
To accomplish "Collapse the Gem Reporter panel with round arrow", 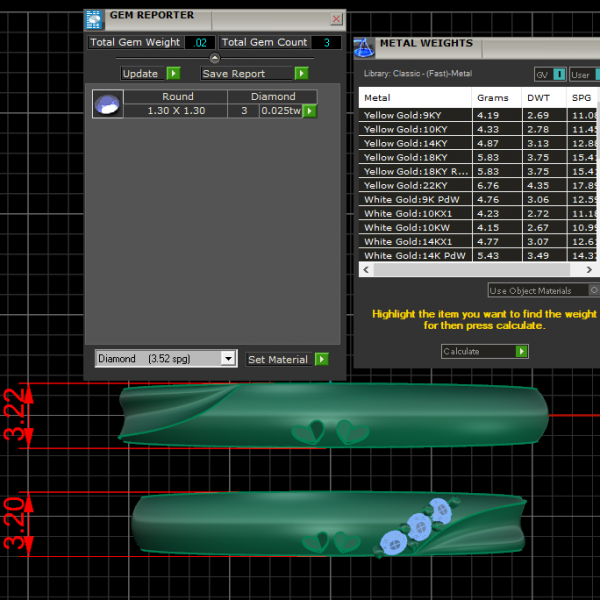I will pos(215,59).
